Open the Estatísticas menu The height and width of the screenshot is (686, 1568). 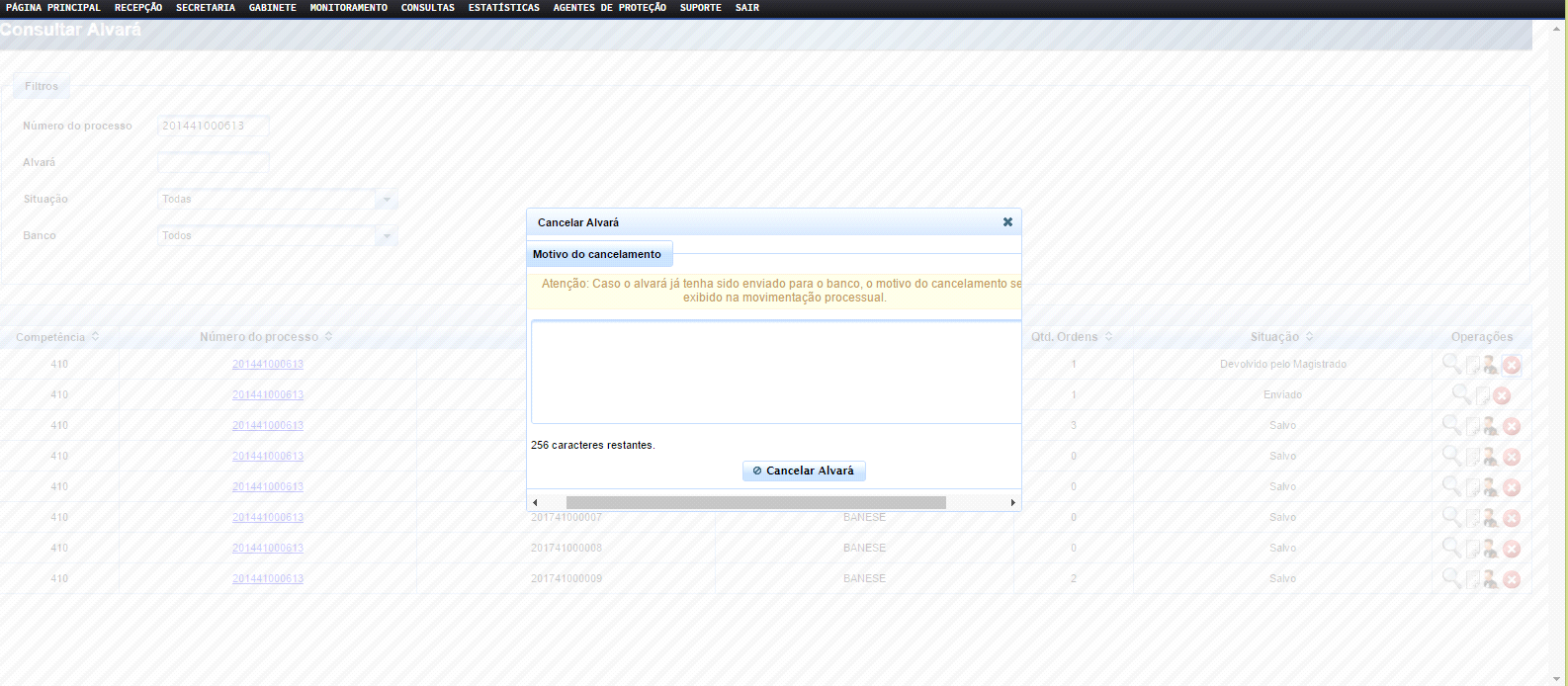click(x=503, y=8)
